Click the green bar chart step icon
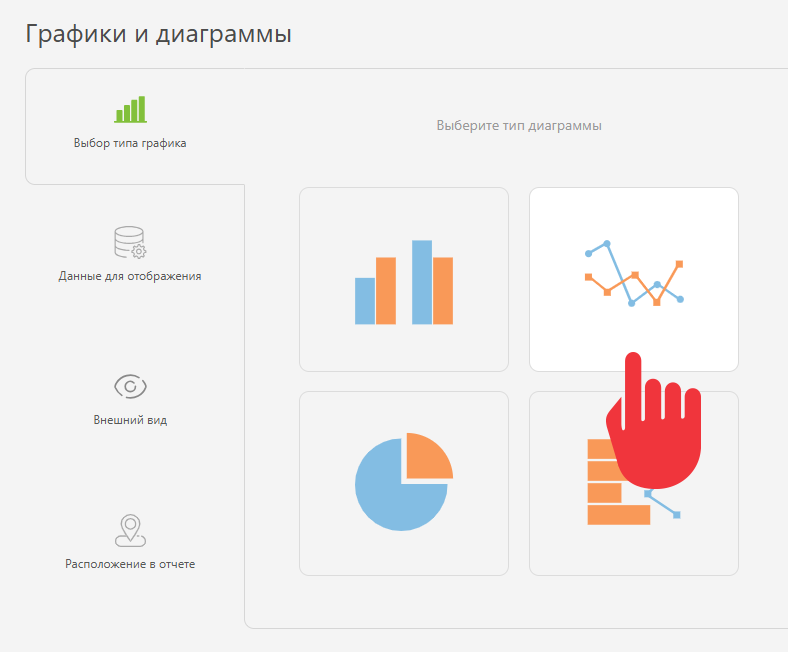 [x=130, y=109]
